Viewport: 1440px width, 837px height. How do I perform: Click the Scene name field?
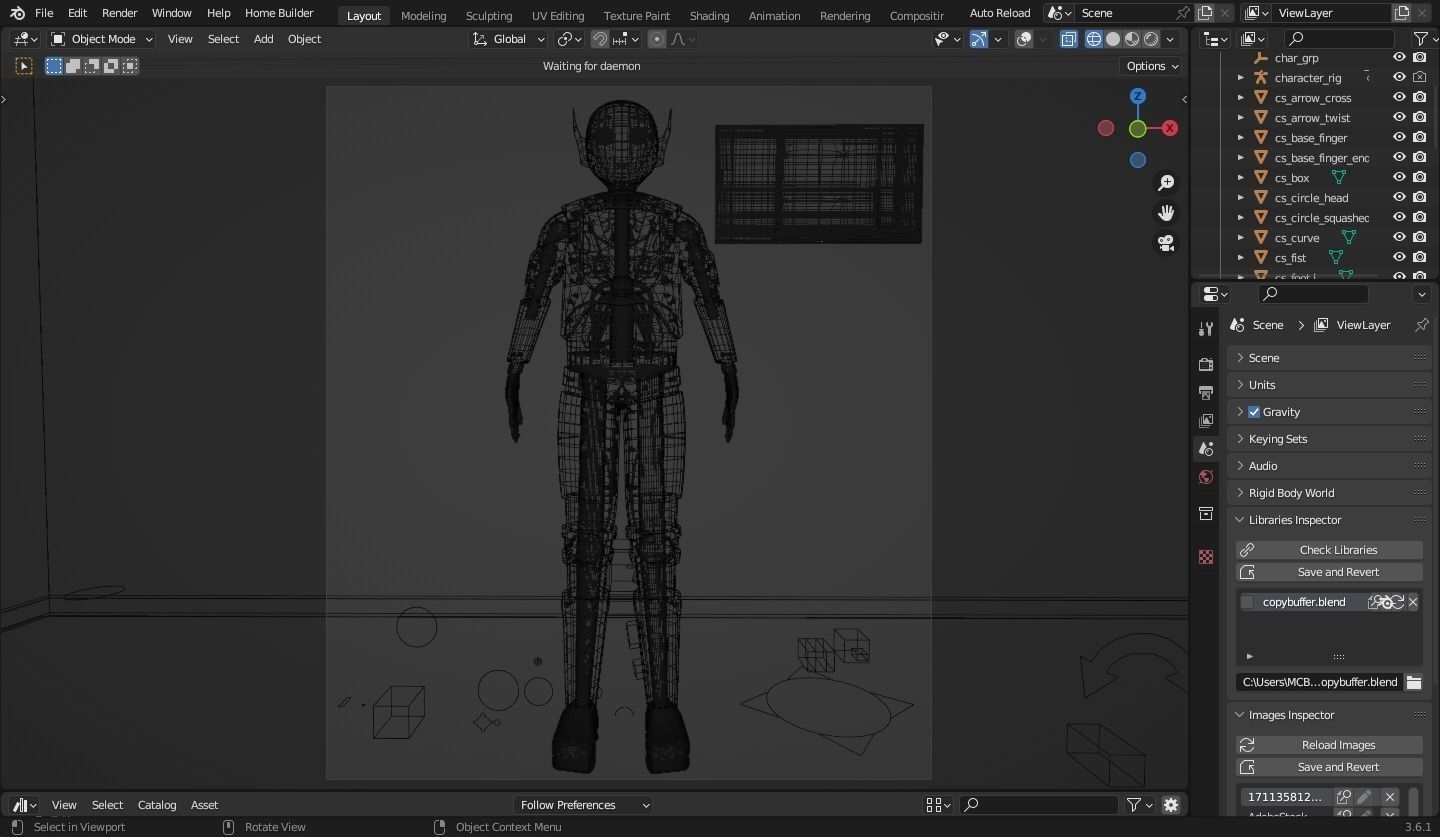point(1126,13)
